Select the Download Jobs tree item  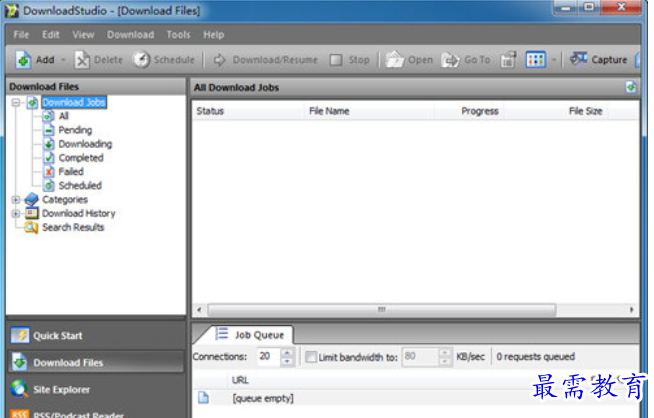click(x=74, y=102)
